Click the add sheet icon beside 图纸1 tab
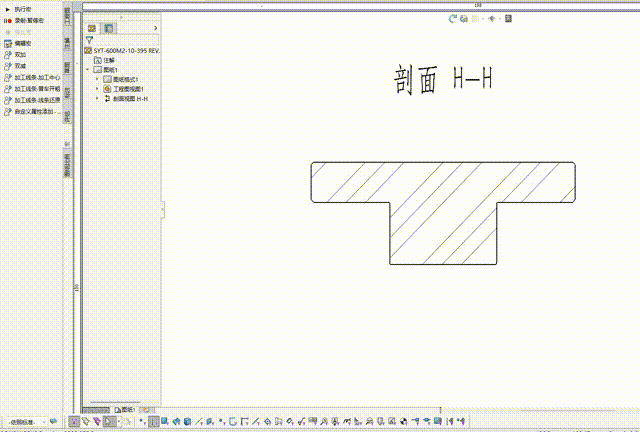This screenshot has width=640, height=432. tap(145, 410)
